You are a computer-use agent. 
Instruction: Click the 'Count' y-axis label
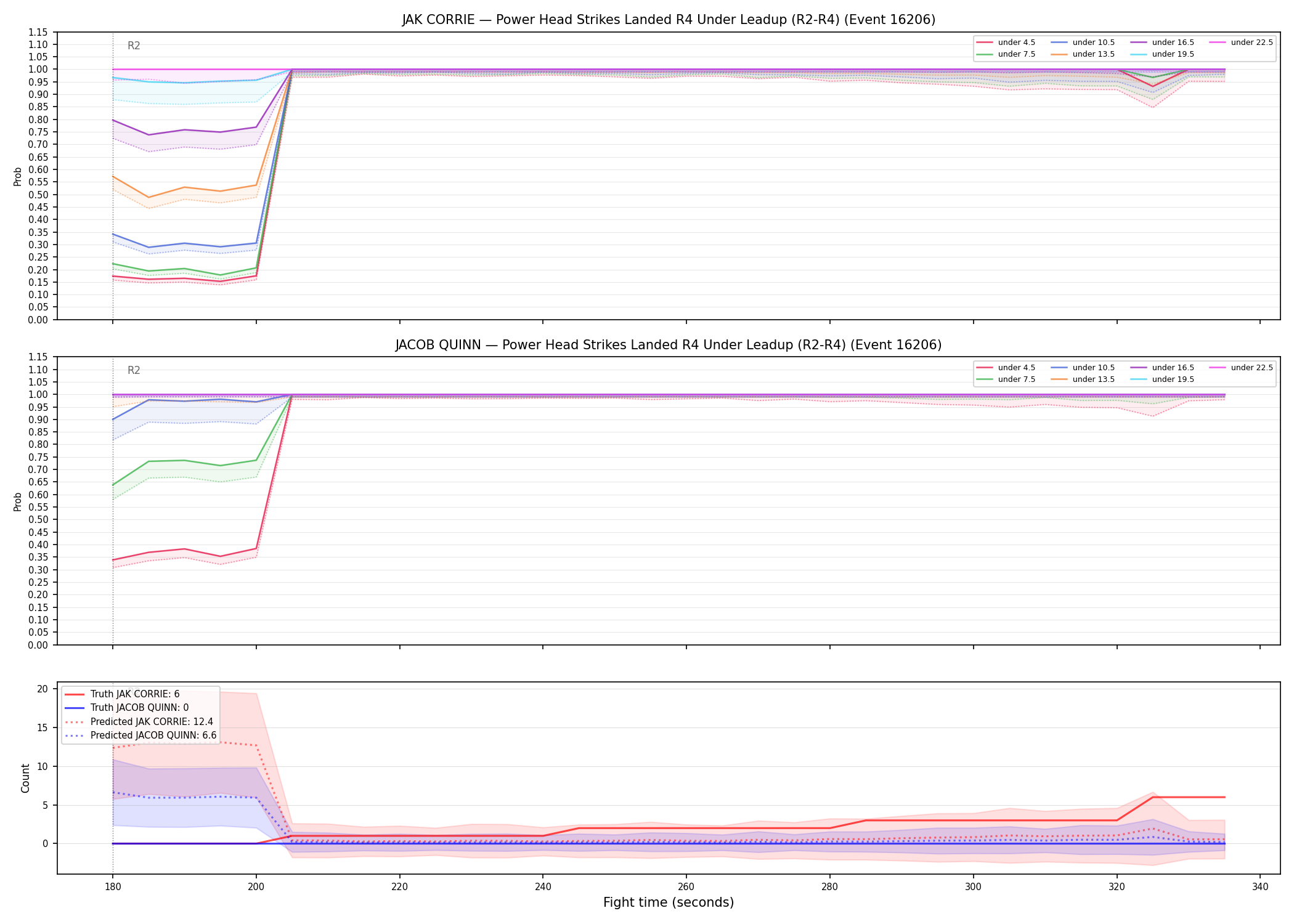25,778
